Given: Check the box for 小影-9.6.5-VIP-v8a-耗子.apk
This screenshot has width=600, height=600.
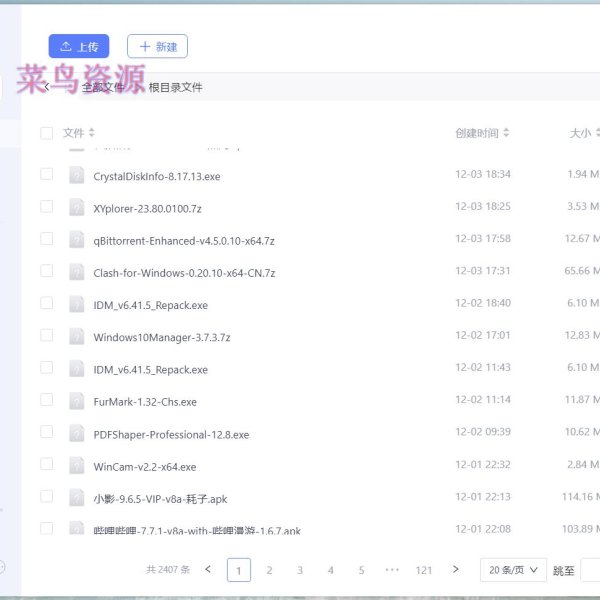Looking at the screenshot, I should pyautogui.click(x=47, y=496).
